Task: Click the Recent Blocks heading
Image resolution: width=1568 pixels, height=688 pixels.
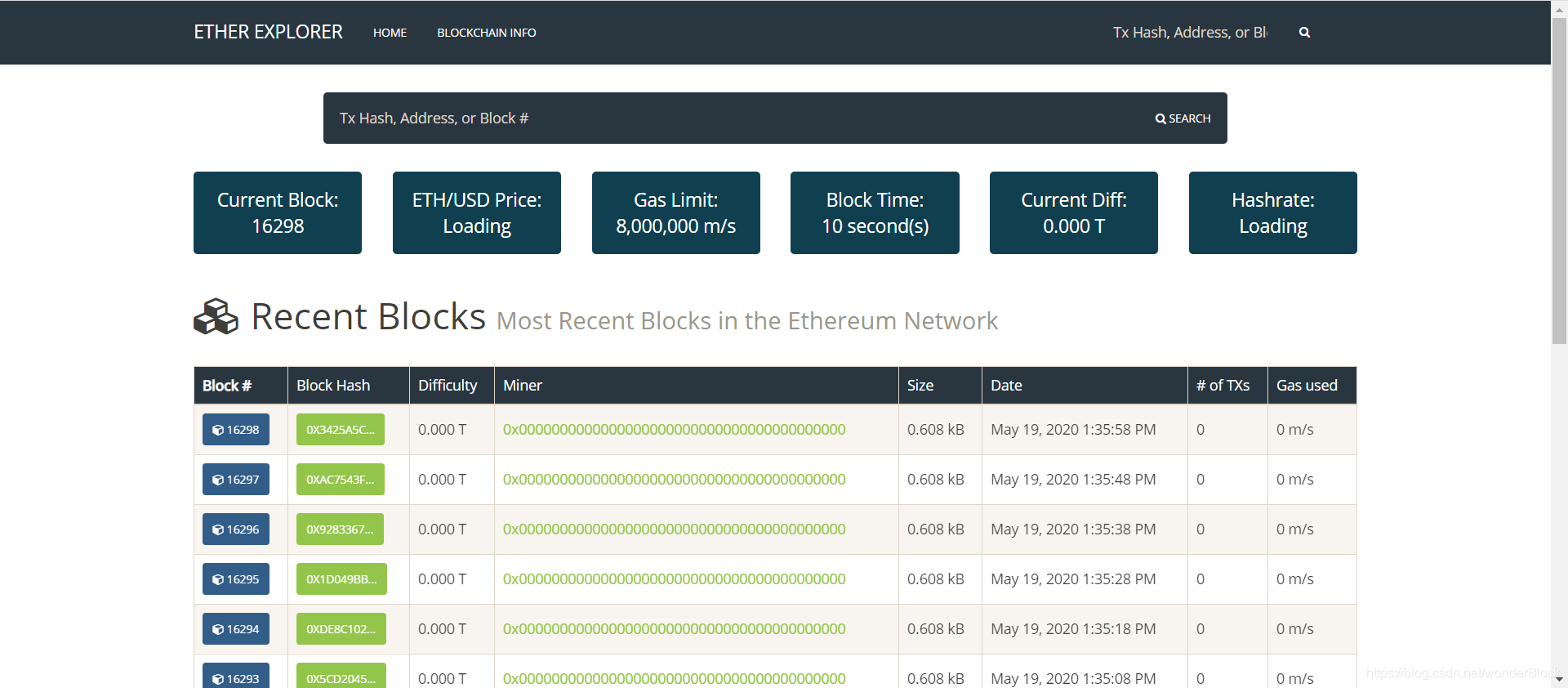Action: pyautogui.click(x=368, y=316)
